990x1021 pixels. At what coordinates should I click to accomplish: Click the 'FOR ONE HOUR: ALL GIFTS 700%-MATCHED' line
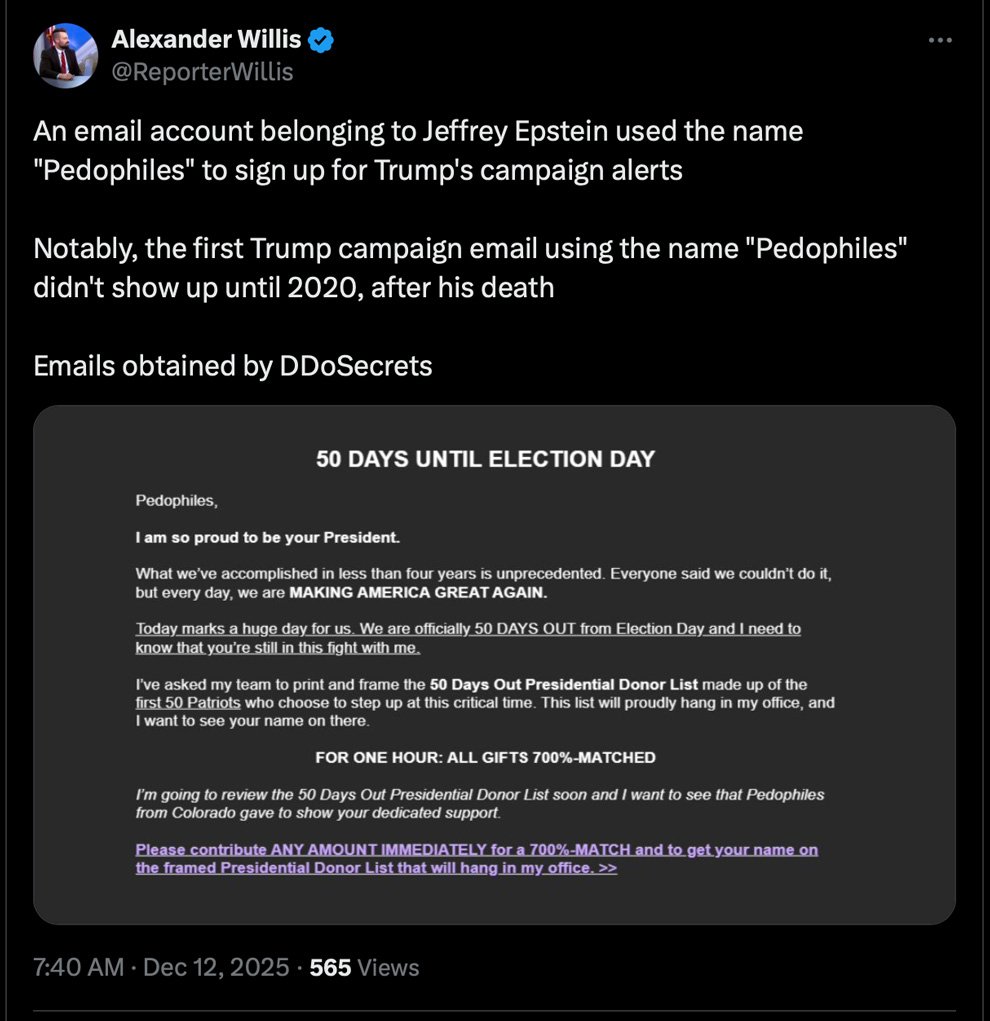click(x=485, y=757)
